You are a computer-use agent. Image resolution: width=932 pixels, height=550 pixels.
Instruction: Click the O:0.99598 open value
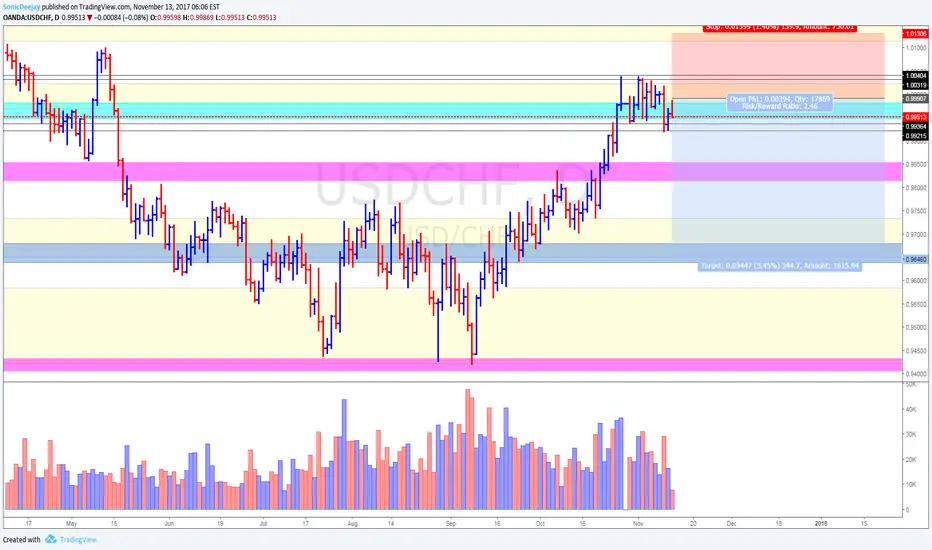click(165, 18)
